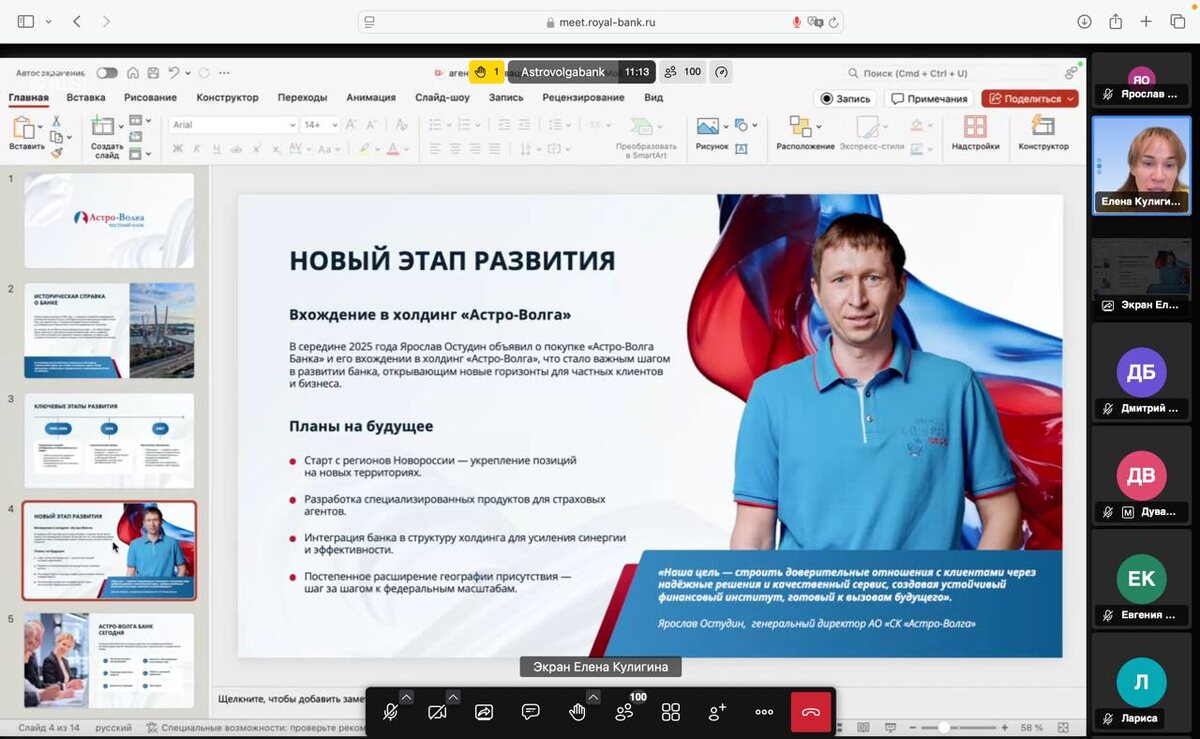Turn on the camera in meeting controls
Viewport: 1200px width, 739px height.
coord(437,712)
